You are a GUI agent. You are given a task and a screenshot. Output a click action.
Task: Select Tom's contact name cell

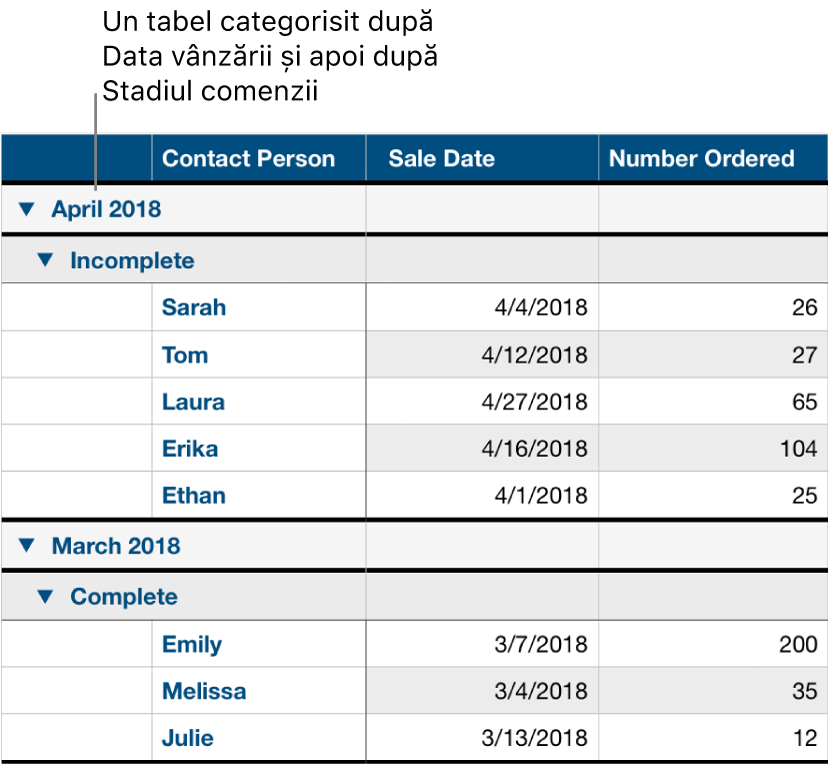(182, 354)
